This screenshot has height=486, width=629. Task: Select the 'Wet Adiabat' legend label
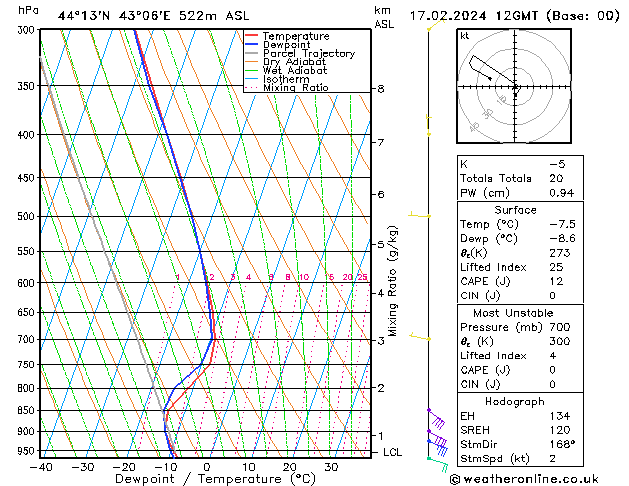point(295,70)
